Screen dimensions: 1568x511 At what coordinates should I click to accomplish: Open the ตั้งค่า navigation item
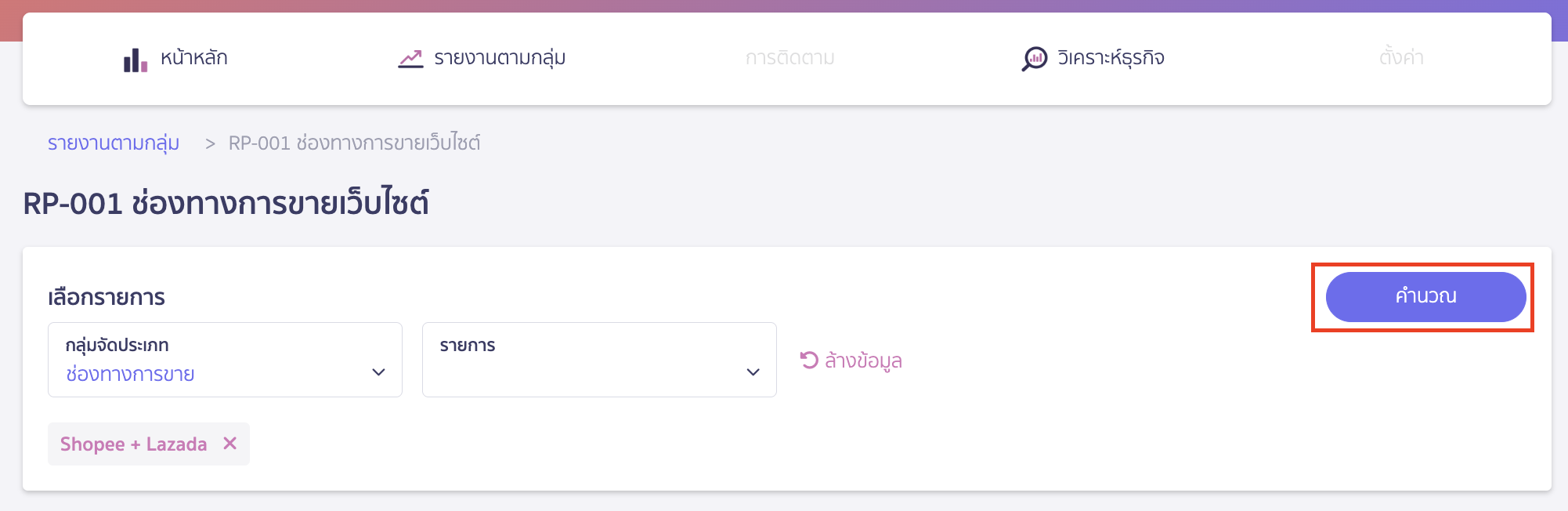(x=1401, y=58)
